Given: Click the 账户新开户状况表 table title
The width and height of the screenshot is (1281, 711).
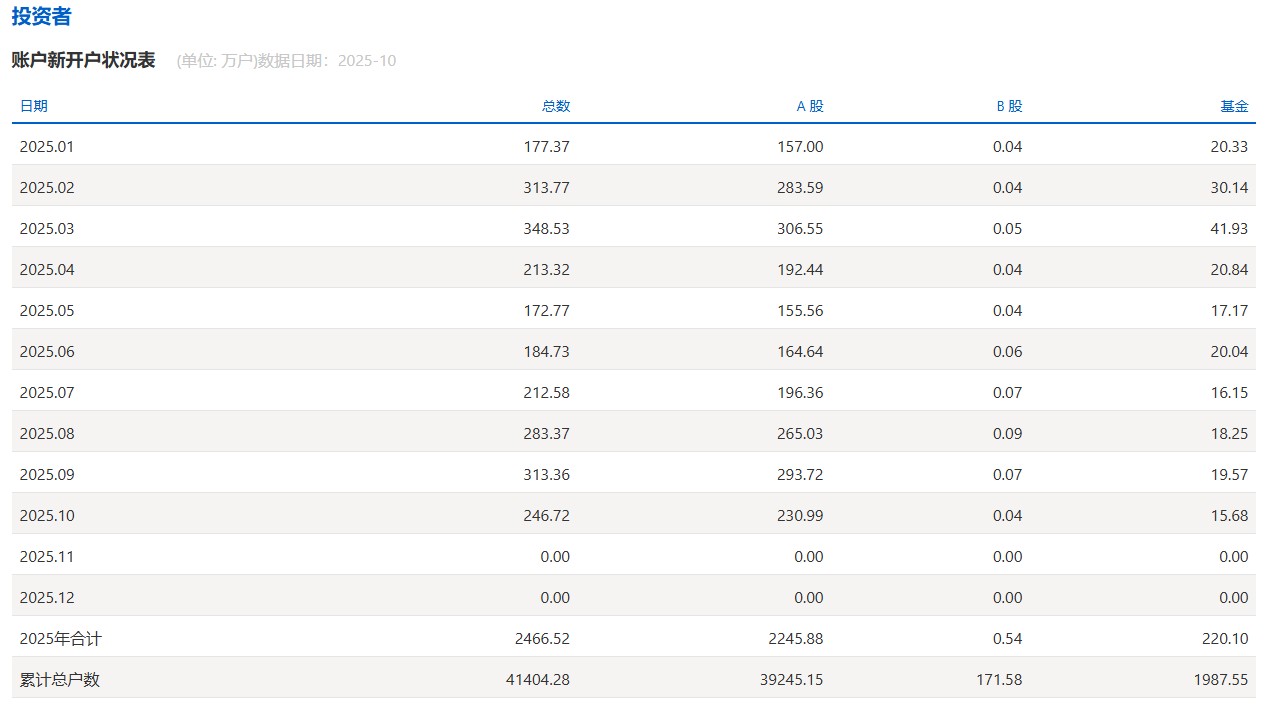Looking at the screenshot, I should [83, 60].
